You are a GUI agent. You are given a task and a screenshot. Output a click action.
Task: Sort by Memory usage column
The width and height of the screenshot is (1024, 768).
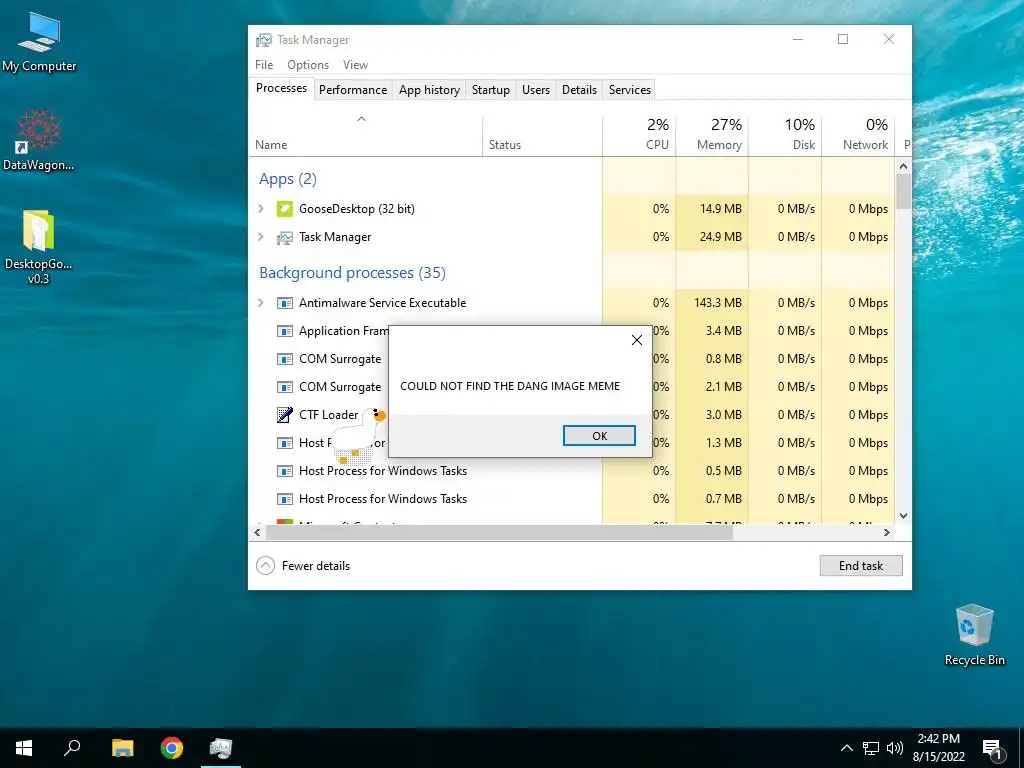(712, 136)
